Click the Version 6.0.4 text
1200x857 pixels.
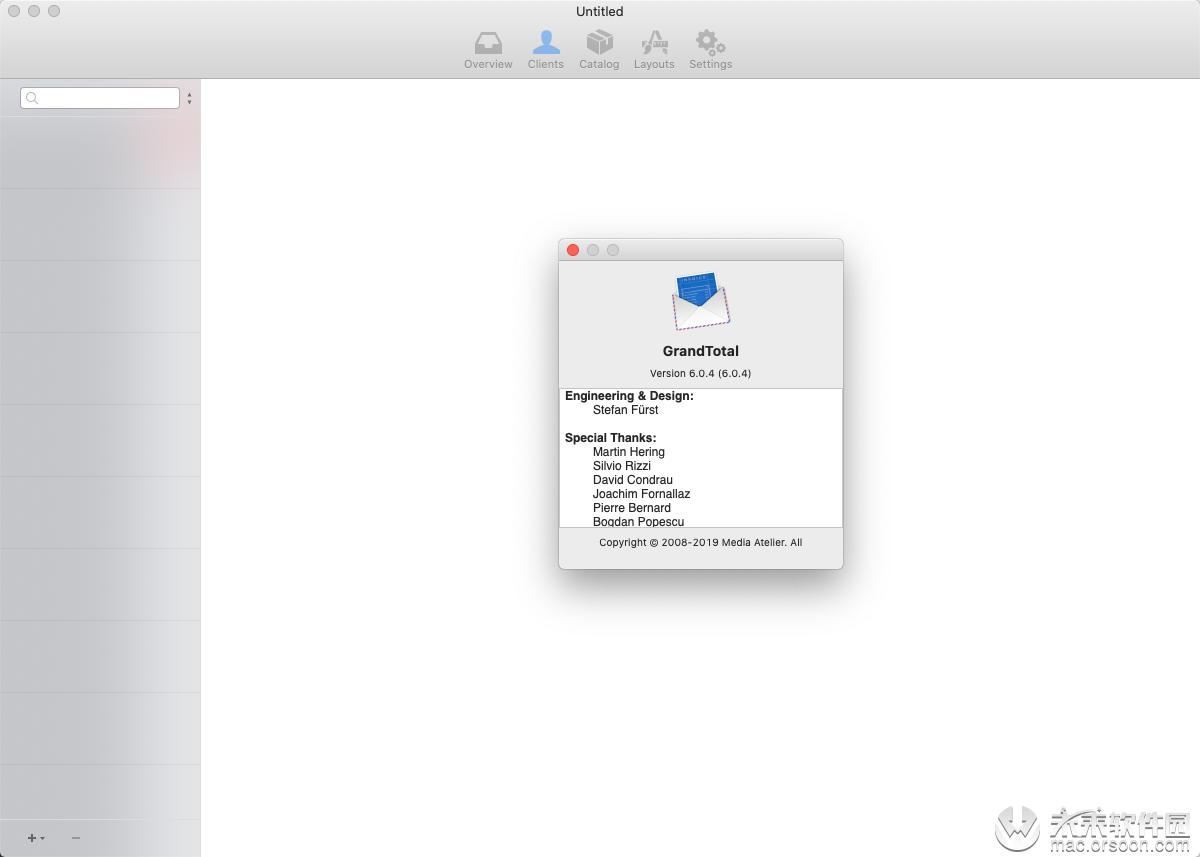[700, 373]
